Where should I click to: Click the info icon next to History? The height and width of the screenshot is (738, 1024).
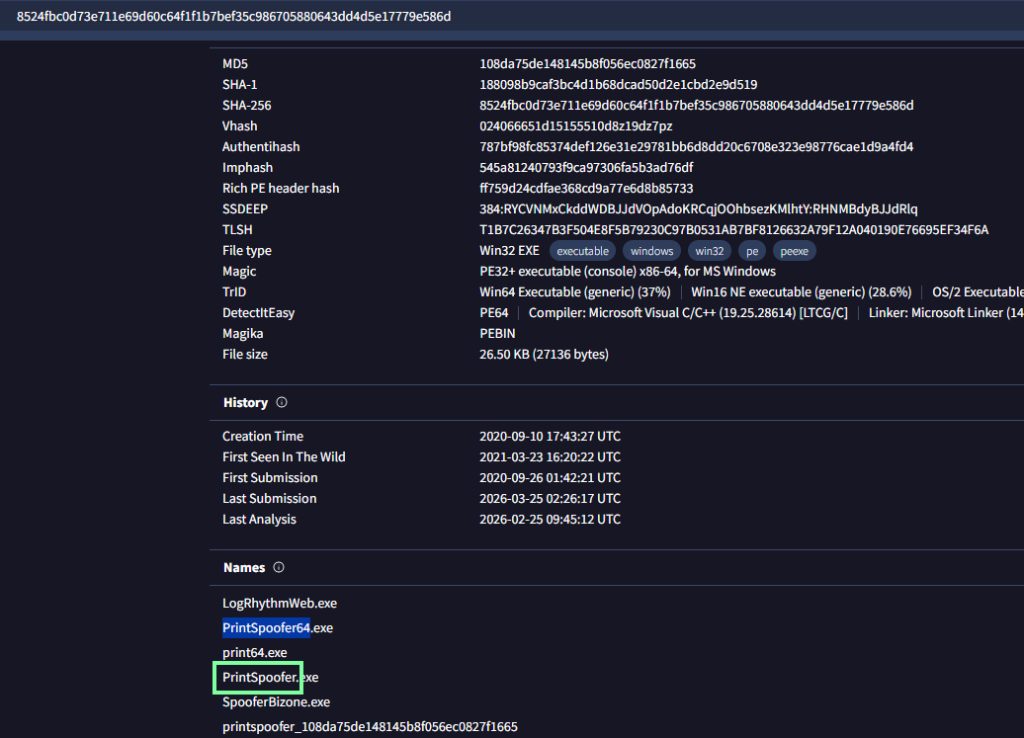click(x=281, y=403)
